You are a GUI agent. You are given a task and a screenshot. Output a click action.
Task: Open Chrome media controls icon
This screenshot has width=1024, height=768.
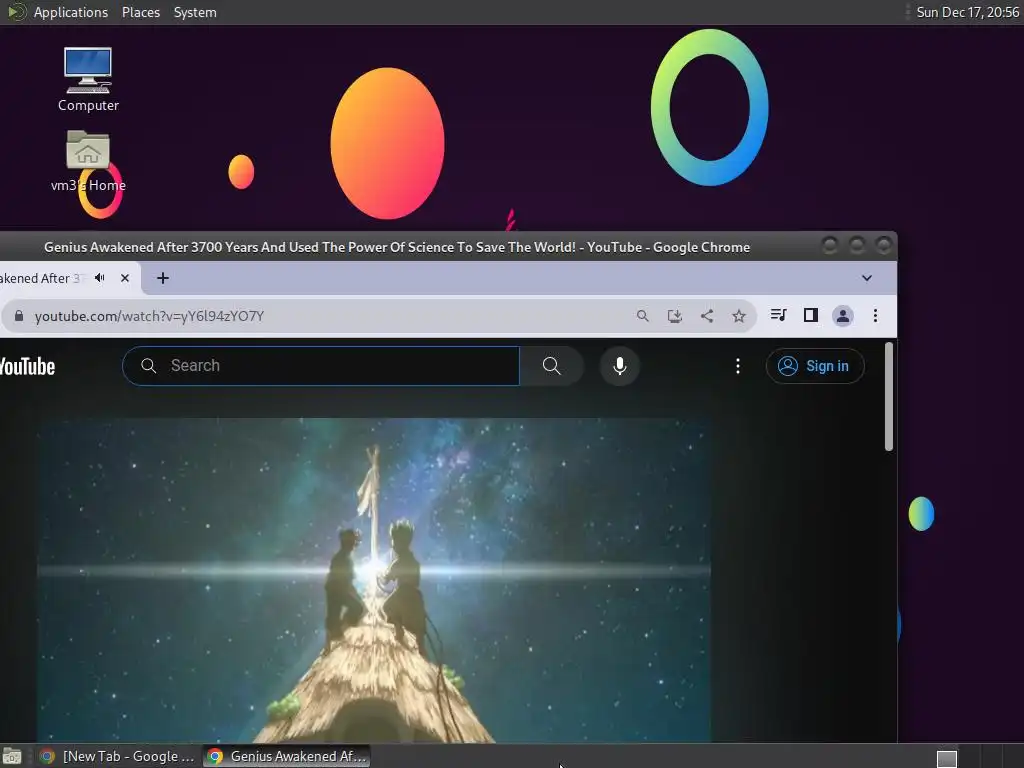tap(778, 315)
